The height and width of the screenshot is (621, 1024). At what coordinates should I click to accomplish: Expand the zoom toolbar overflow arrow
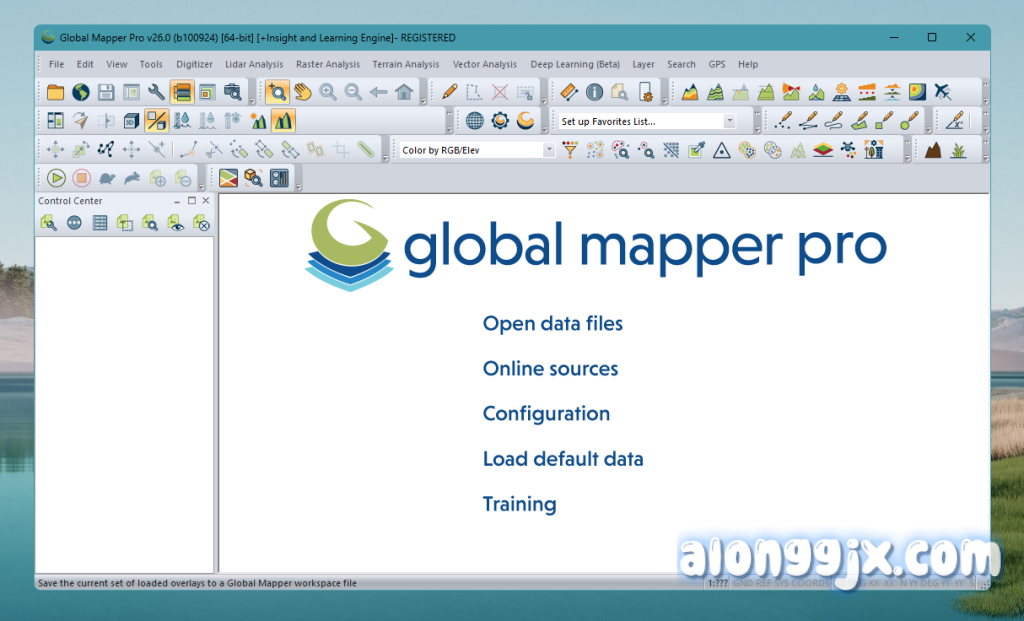pos(423,100)
